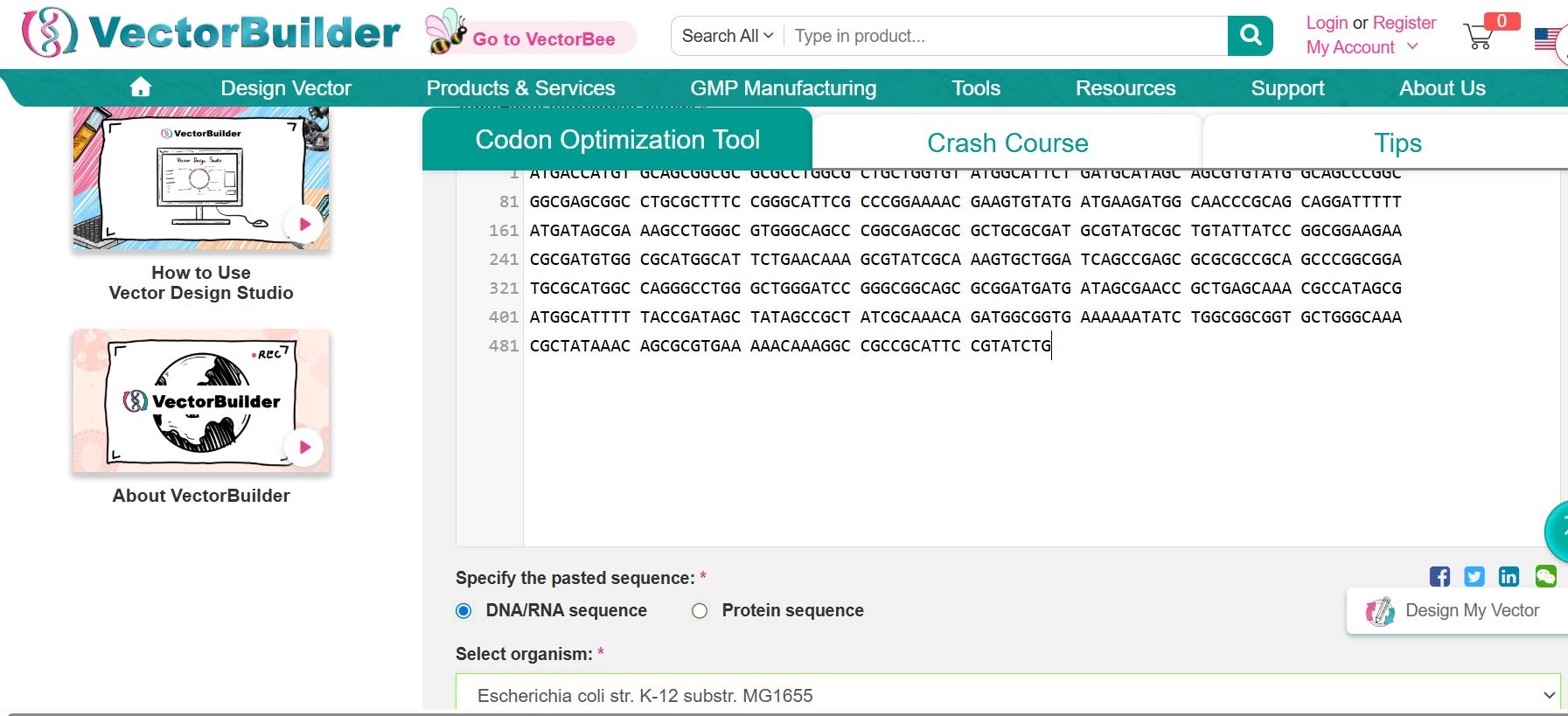Open the Select organism dropdown
The width and height of the screenshot is (1568, 716).
coord(1007,695)
